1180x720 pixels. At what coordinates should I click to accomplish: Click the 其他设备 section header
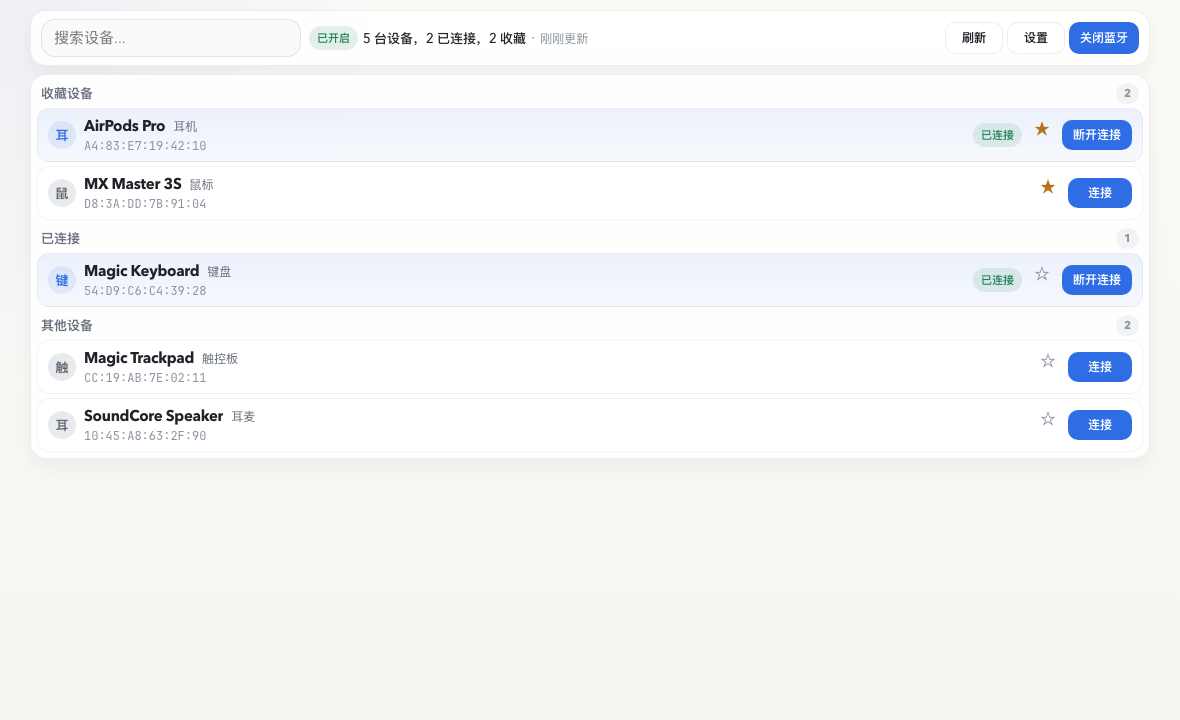pyautogui.click(x=67, y=326)
